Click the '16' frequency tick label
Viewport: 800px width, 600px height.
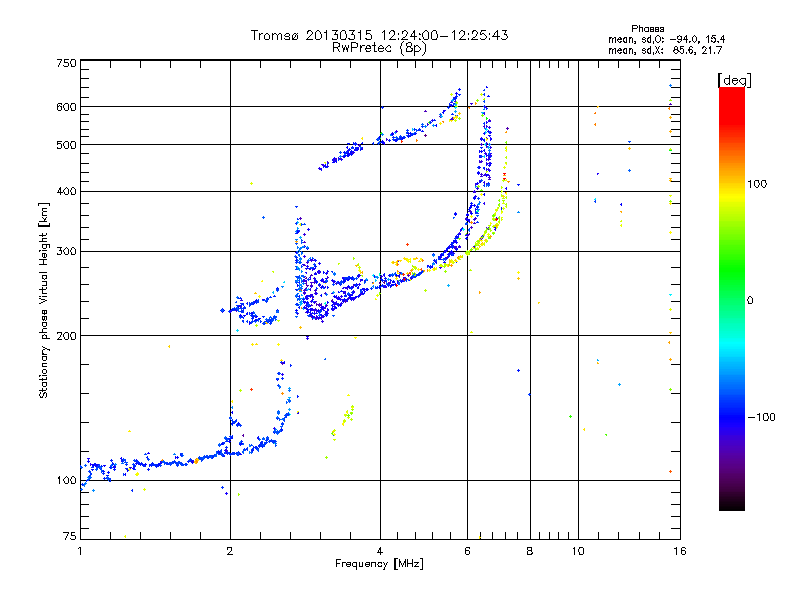coord(680,551)
